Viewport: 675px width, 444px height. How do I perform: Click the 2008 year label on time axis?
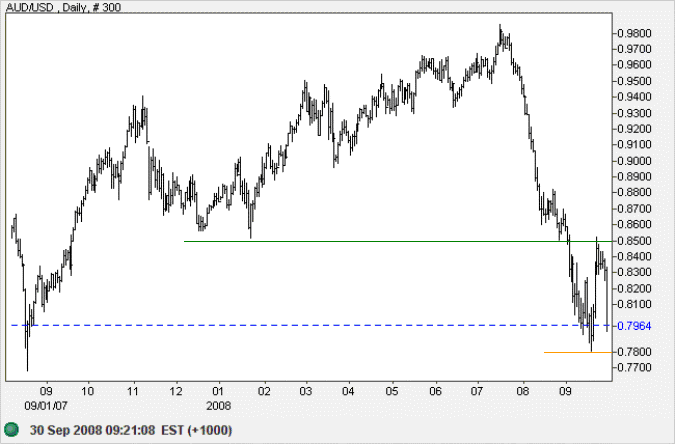[218, 406]
